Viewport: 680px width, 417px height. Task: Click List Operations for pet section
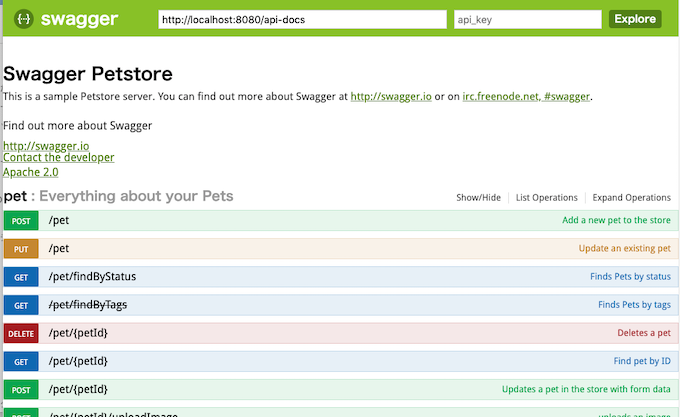(x=546, y=198)
